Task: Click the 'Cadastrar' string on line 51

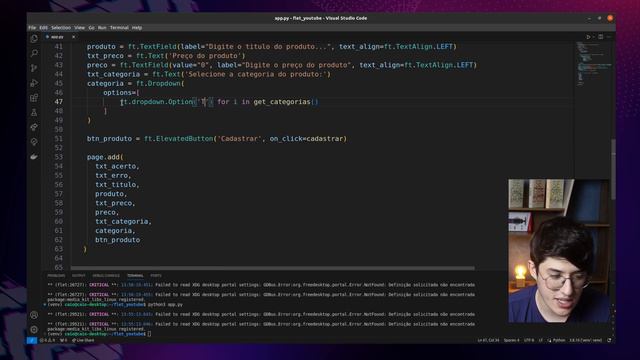Action: click(x=239, y=139)
